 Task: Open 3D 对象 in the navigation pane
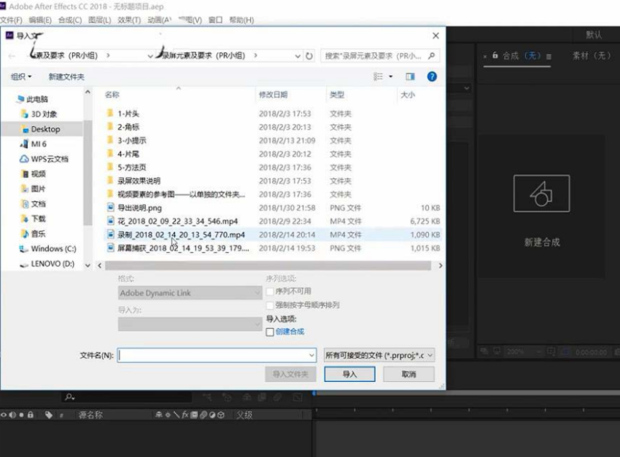coord(39,114)
